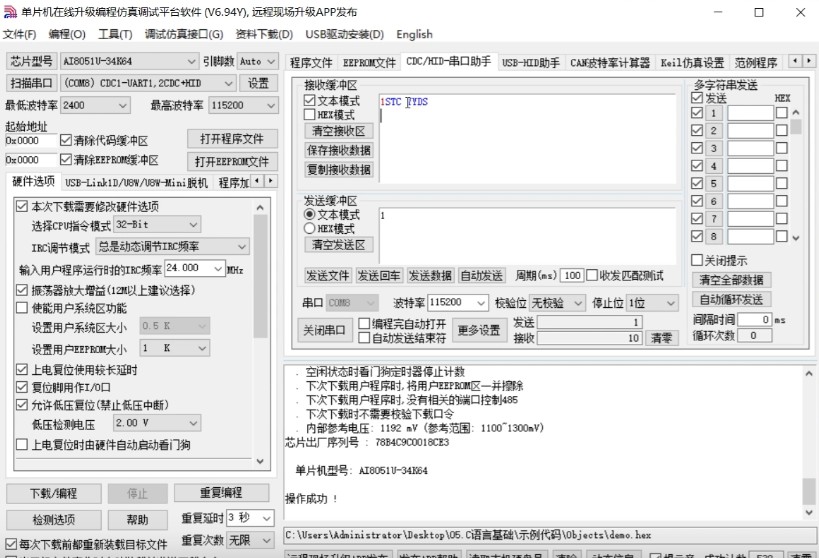Click multi-string list scrollbar thumb

795,127
